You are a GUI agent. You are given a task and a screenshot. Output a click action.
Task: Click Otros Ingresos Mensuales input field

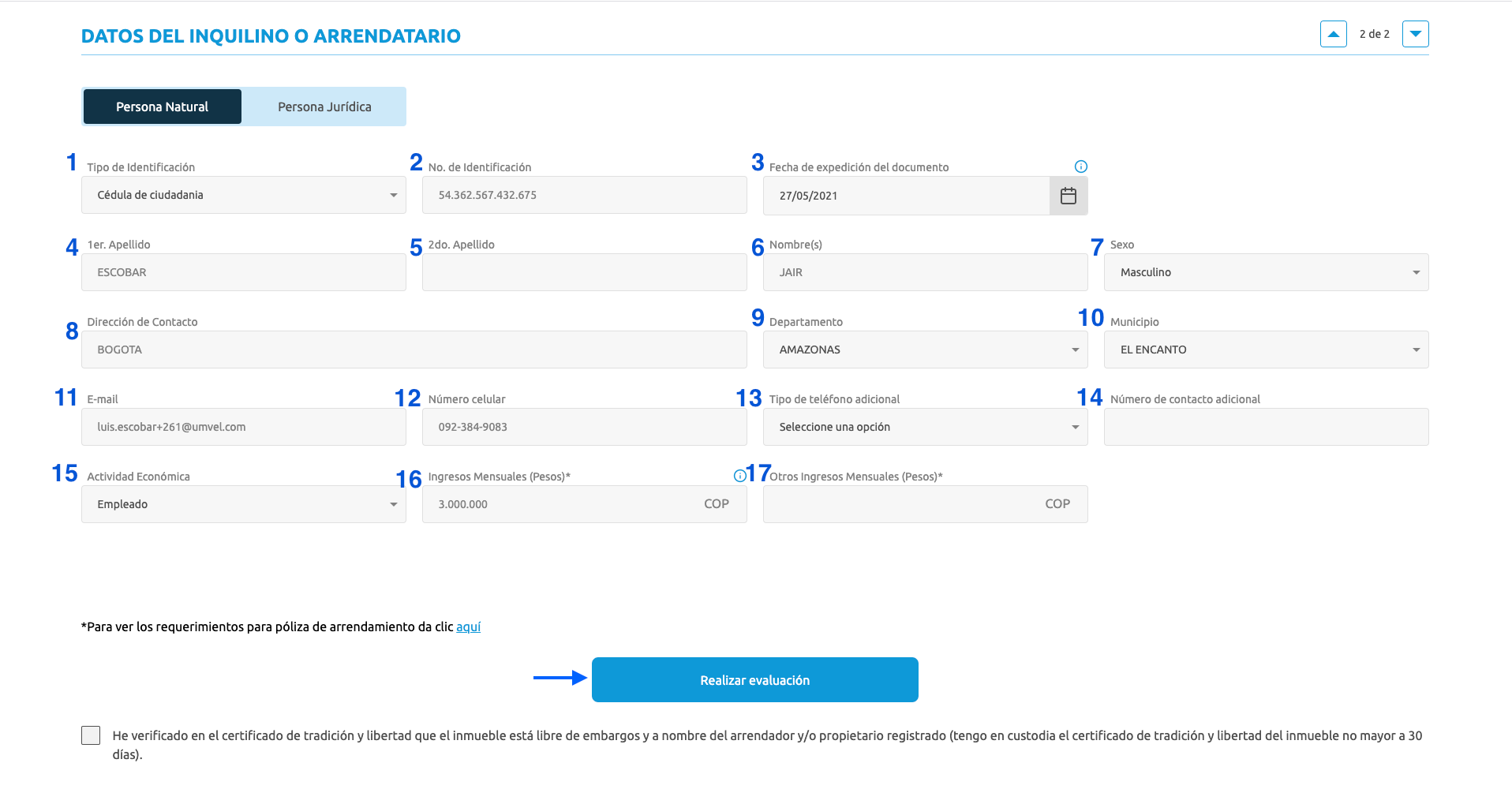926,504
